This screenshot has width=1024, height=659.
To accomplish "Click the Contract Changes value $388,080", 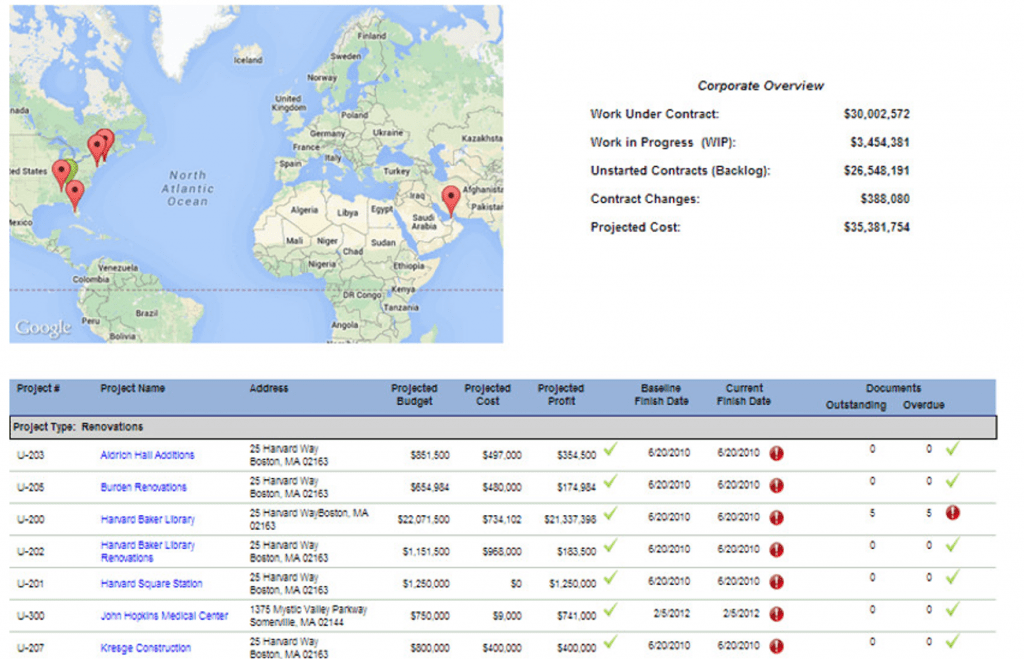I will [885, 199].
